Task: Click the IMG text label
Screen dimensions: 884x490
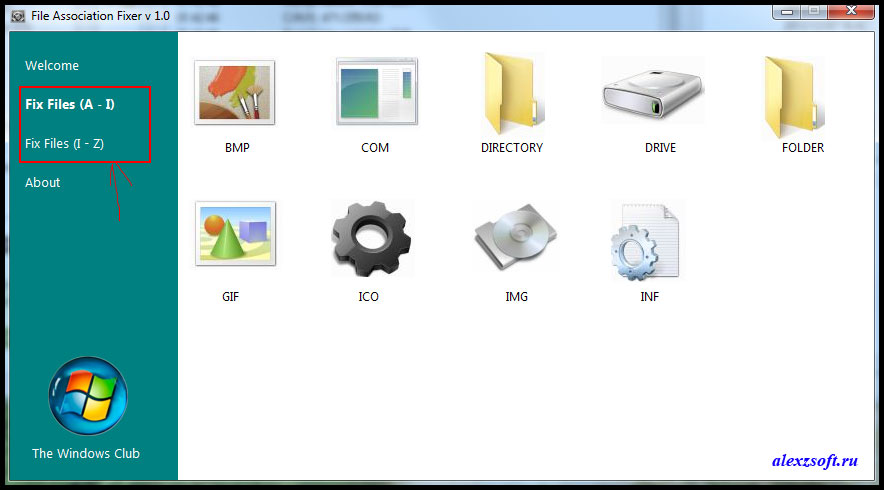Action: 516,297
